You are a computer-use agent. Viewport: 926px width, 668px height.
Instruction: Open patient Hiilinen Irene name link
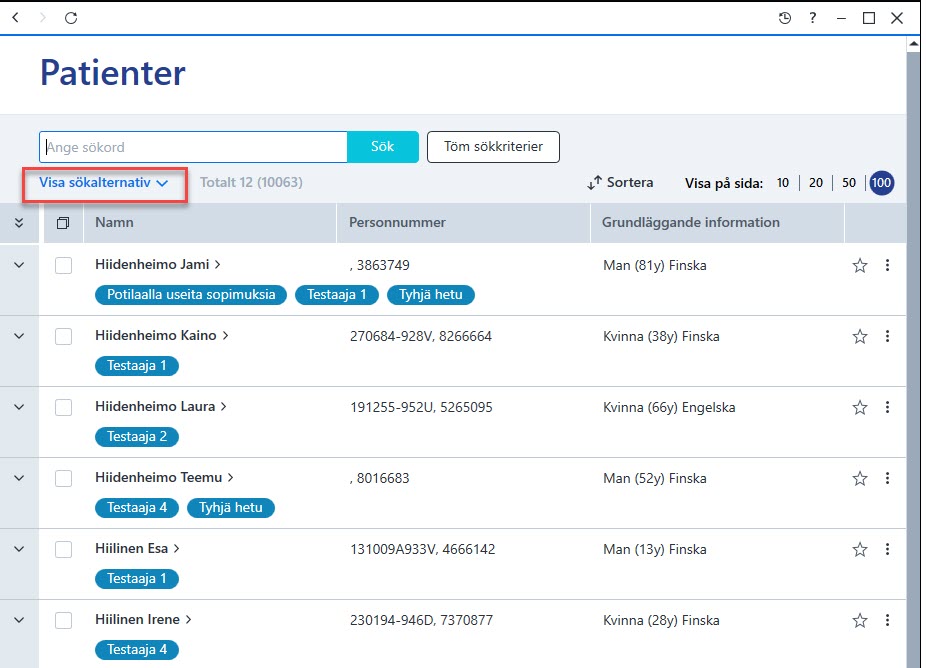(144, 620)
